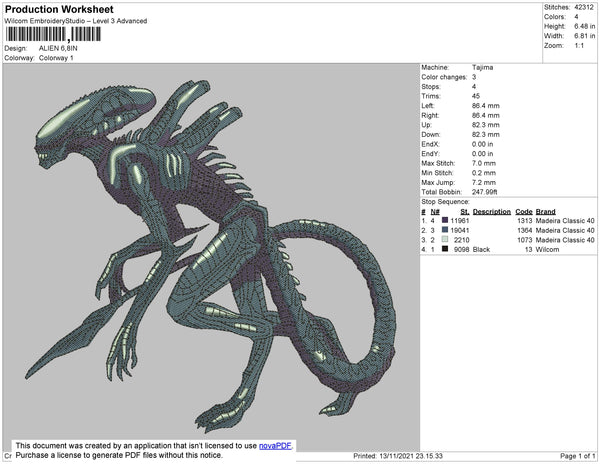Click the Brand column header

546,212
